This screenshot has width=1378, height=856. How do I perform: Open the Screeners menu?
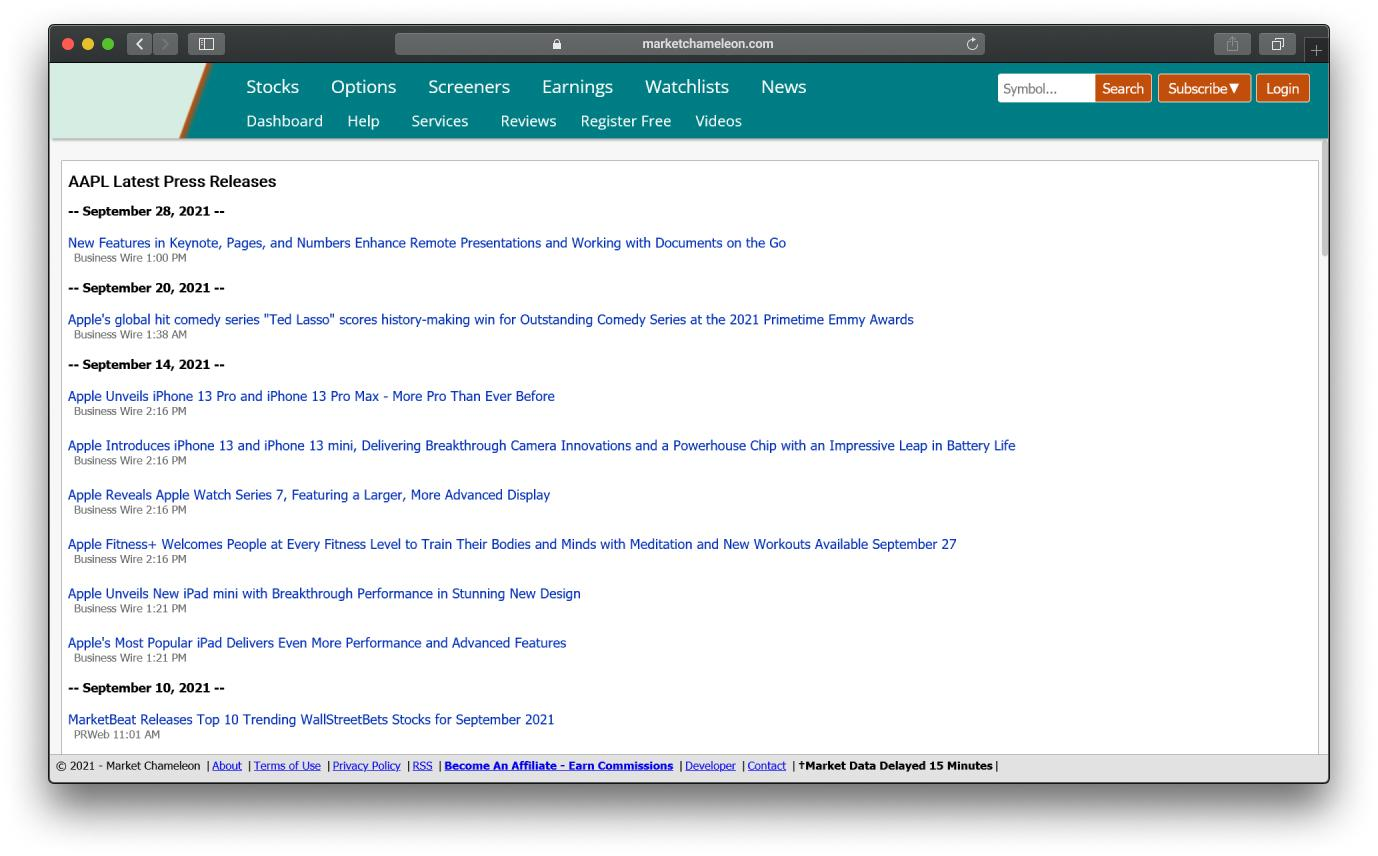469,87
